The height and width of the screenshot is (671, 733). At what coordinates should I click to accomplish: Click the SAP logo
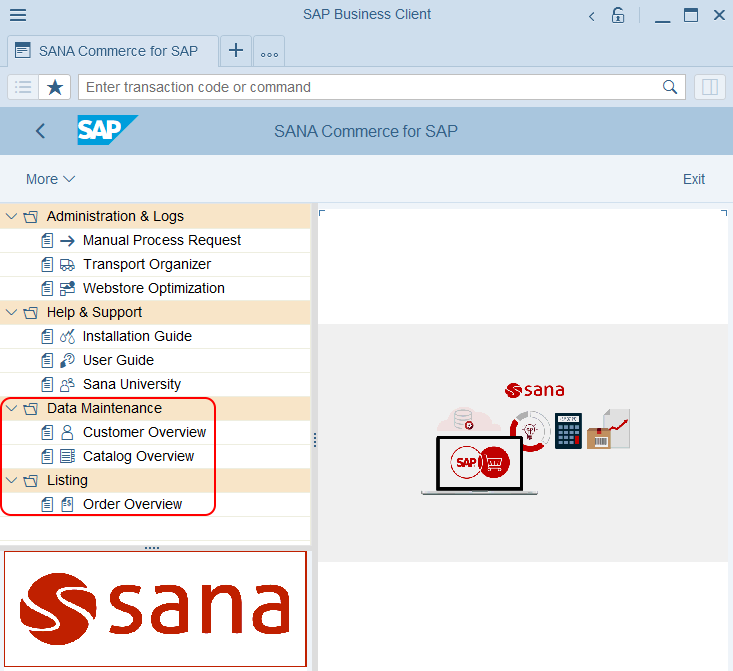click(107, 130)
